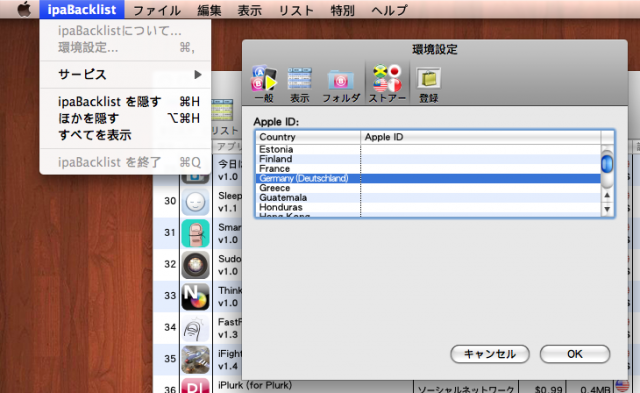Click the app icon in row 33

click(196, 296)
